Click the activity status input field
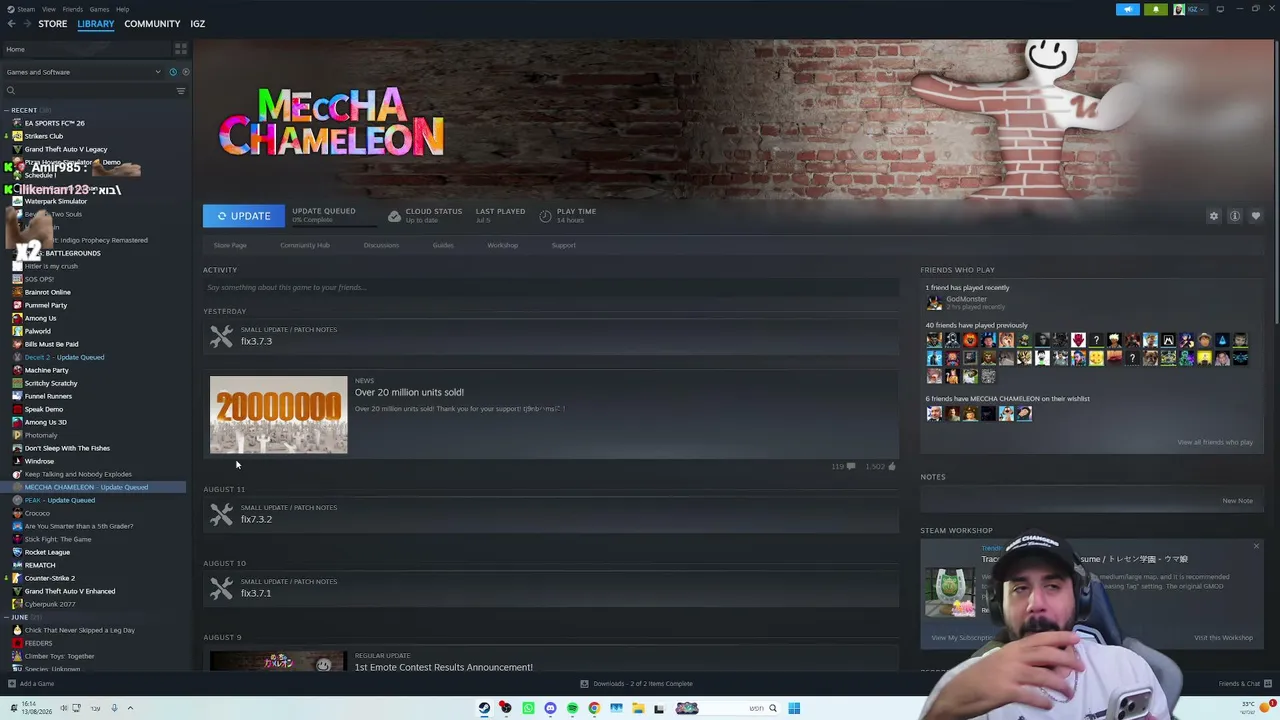 (x=551, y=287)
